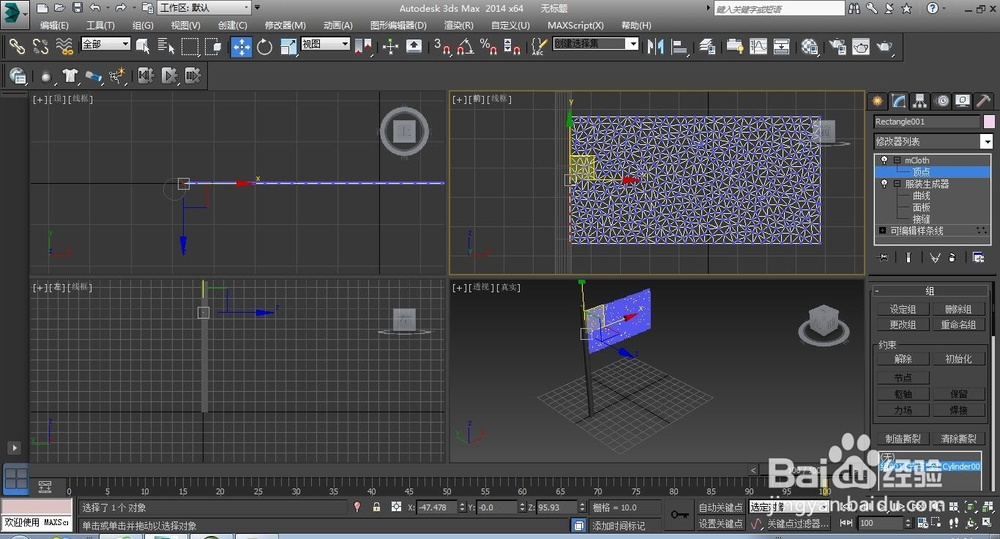
Task: Click the 制造撕裂 button
Action: [903, 439]
